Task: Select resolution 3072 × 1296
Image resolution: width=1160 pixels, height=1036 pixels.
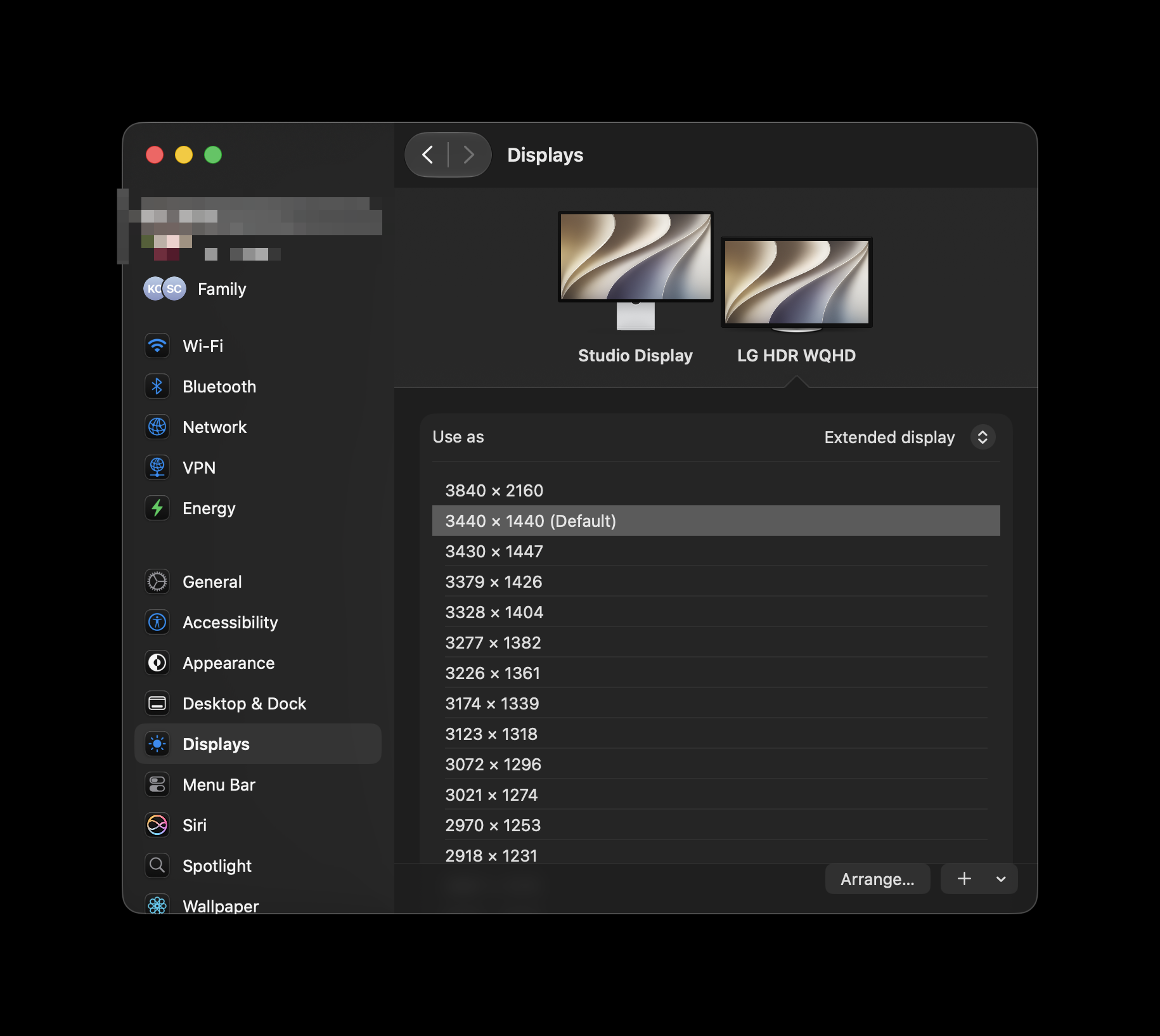Action: click(x=716, y=765)
